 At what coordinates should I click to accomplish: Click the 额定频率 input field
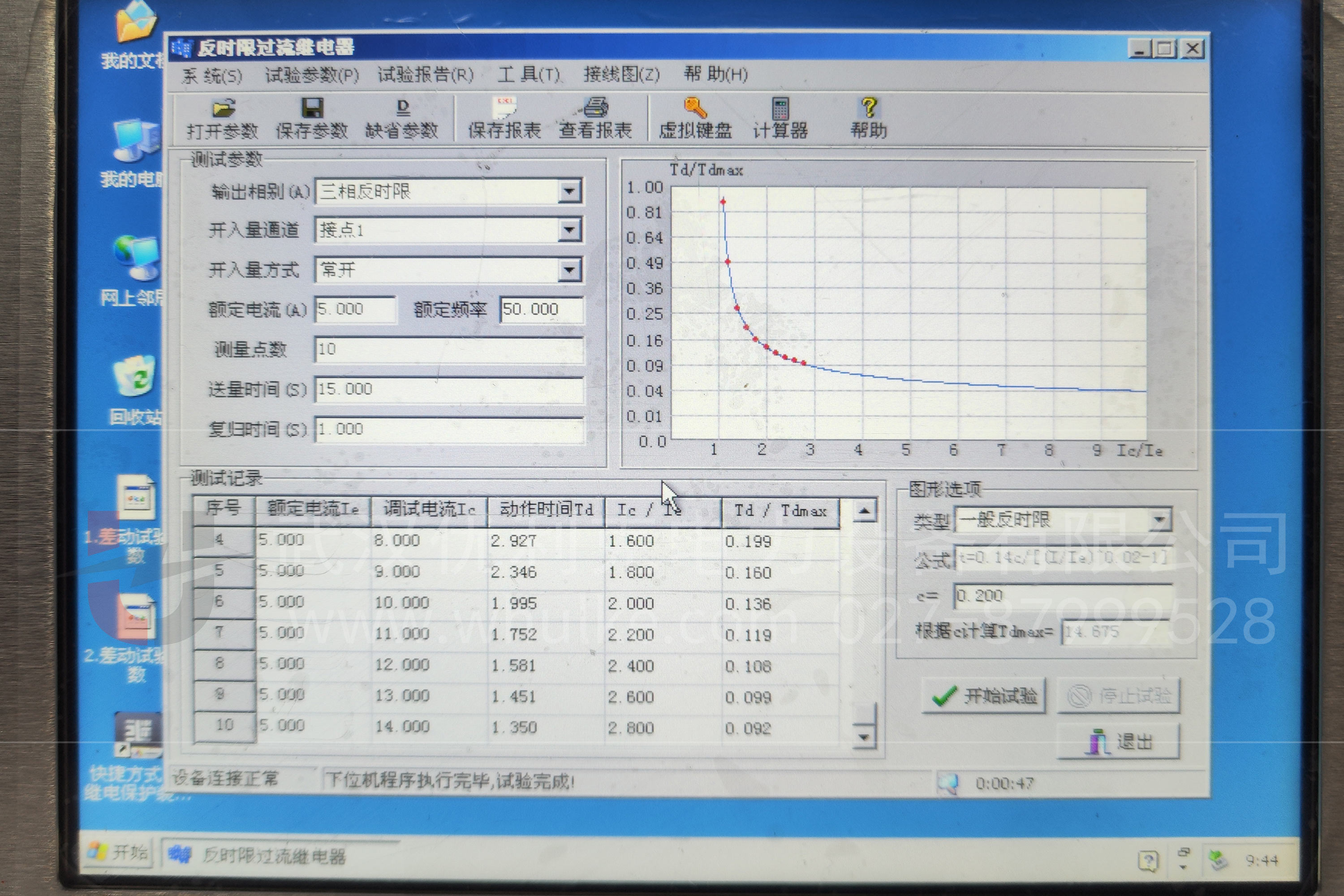coord(541,310)
